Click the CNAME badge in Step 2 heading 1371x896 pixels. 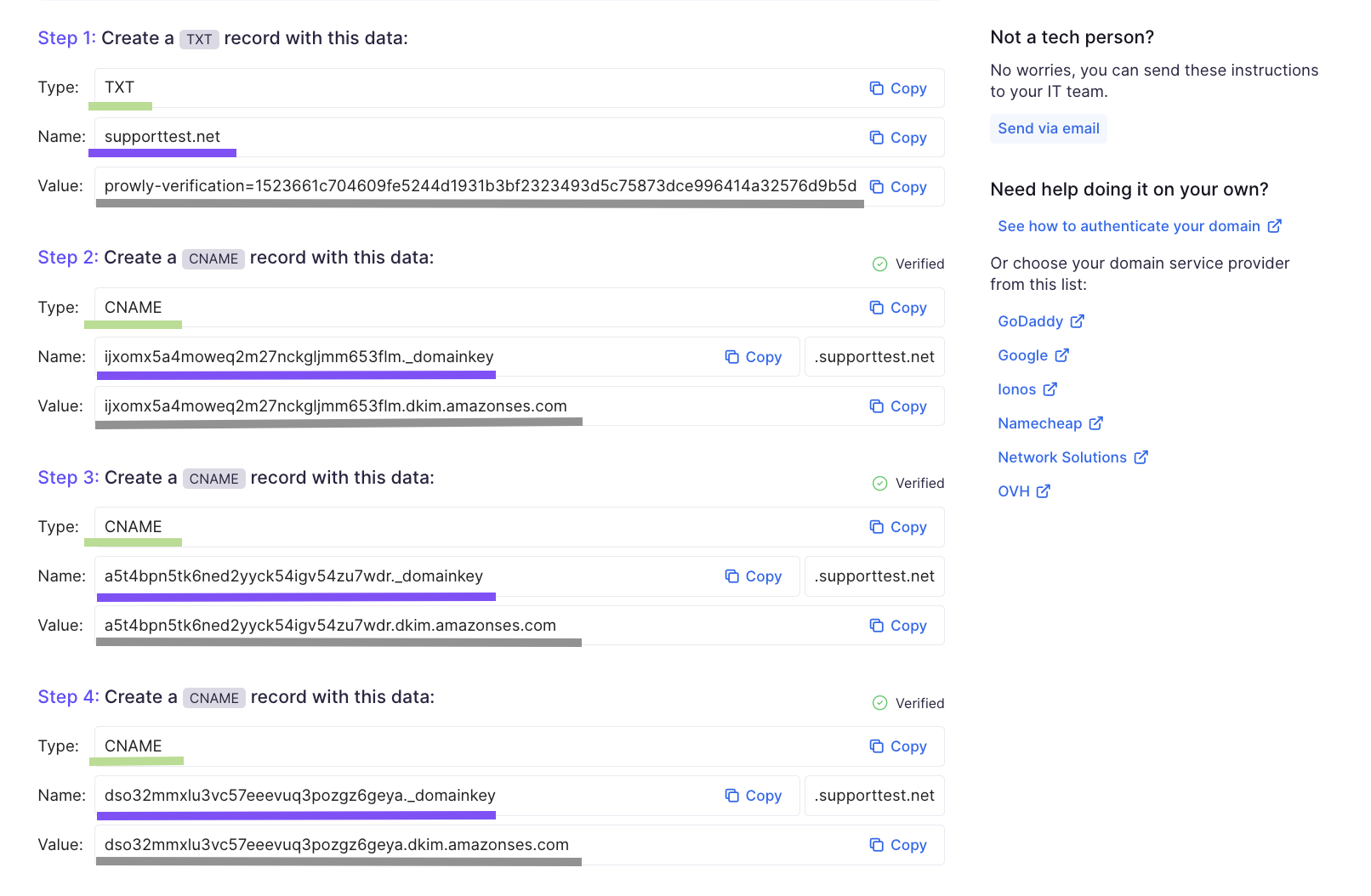[213, 258]
